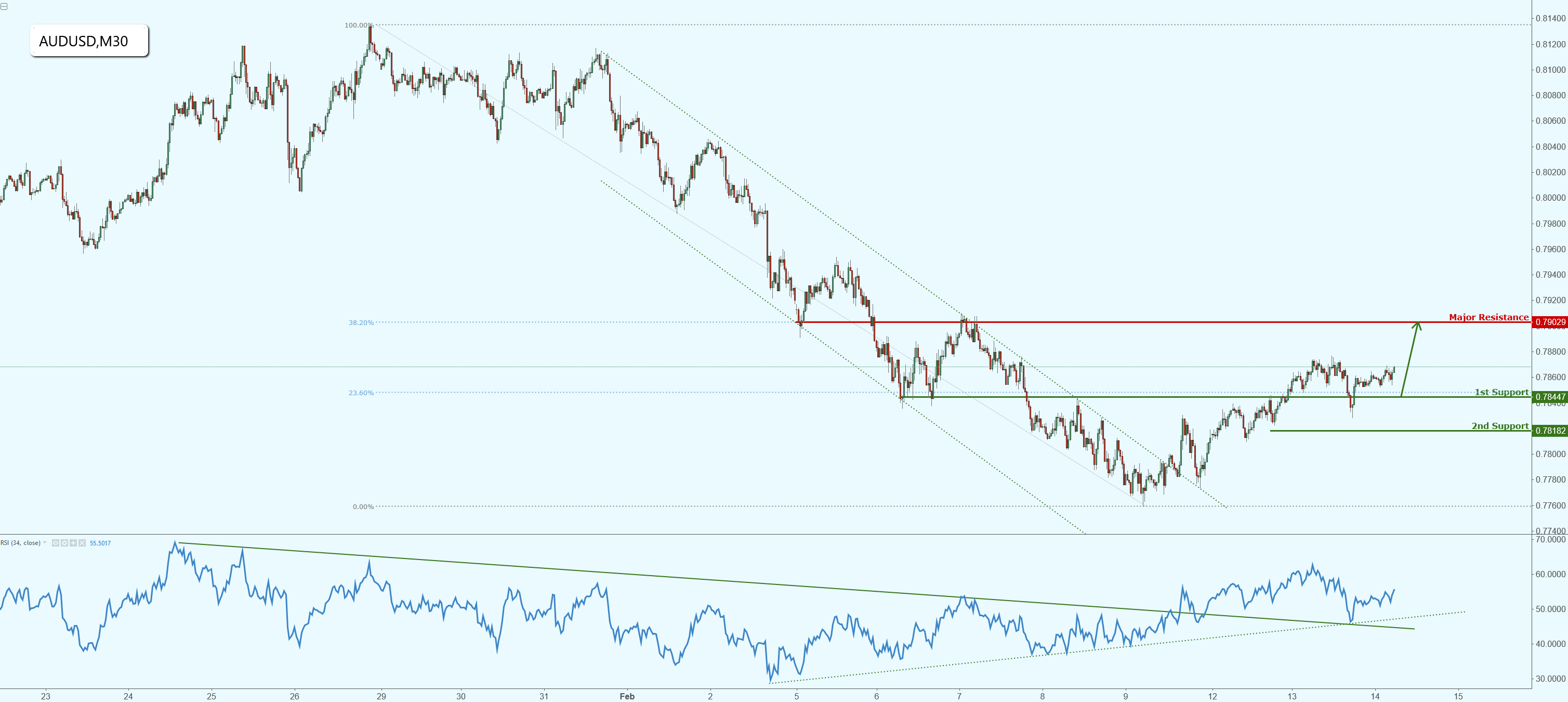Click the 0.81400 price scale value
Viewport: 1568px width, 702px height.
(x=1550, y=18)
